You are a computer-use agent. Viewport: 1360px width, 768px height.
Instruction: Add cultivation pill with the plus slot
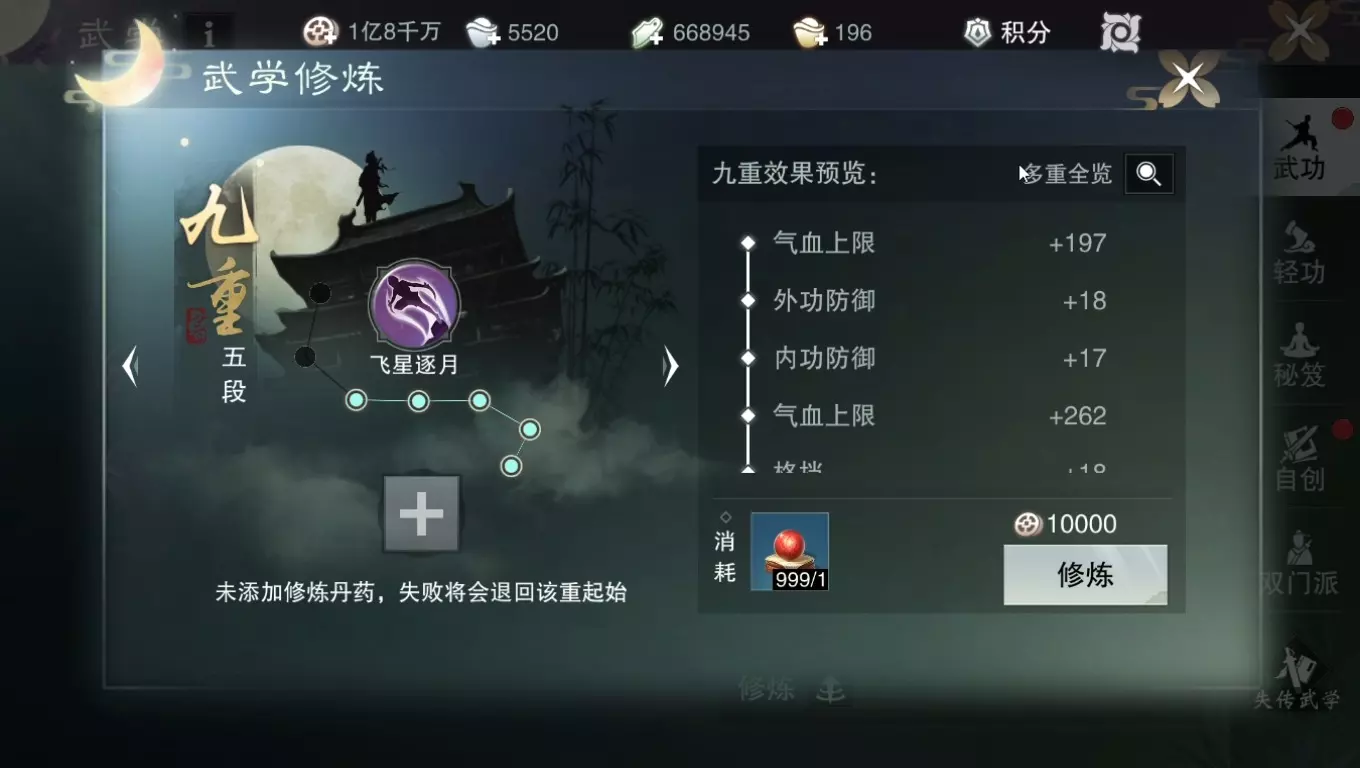coord(421,514)
